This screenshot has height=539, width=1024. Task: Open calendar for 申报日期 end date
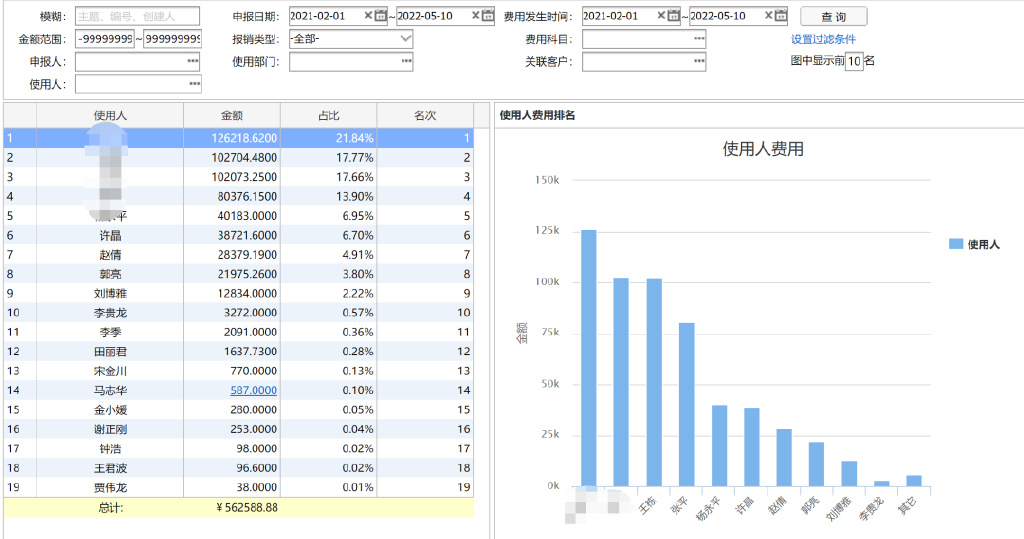point(487,16)
